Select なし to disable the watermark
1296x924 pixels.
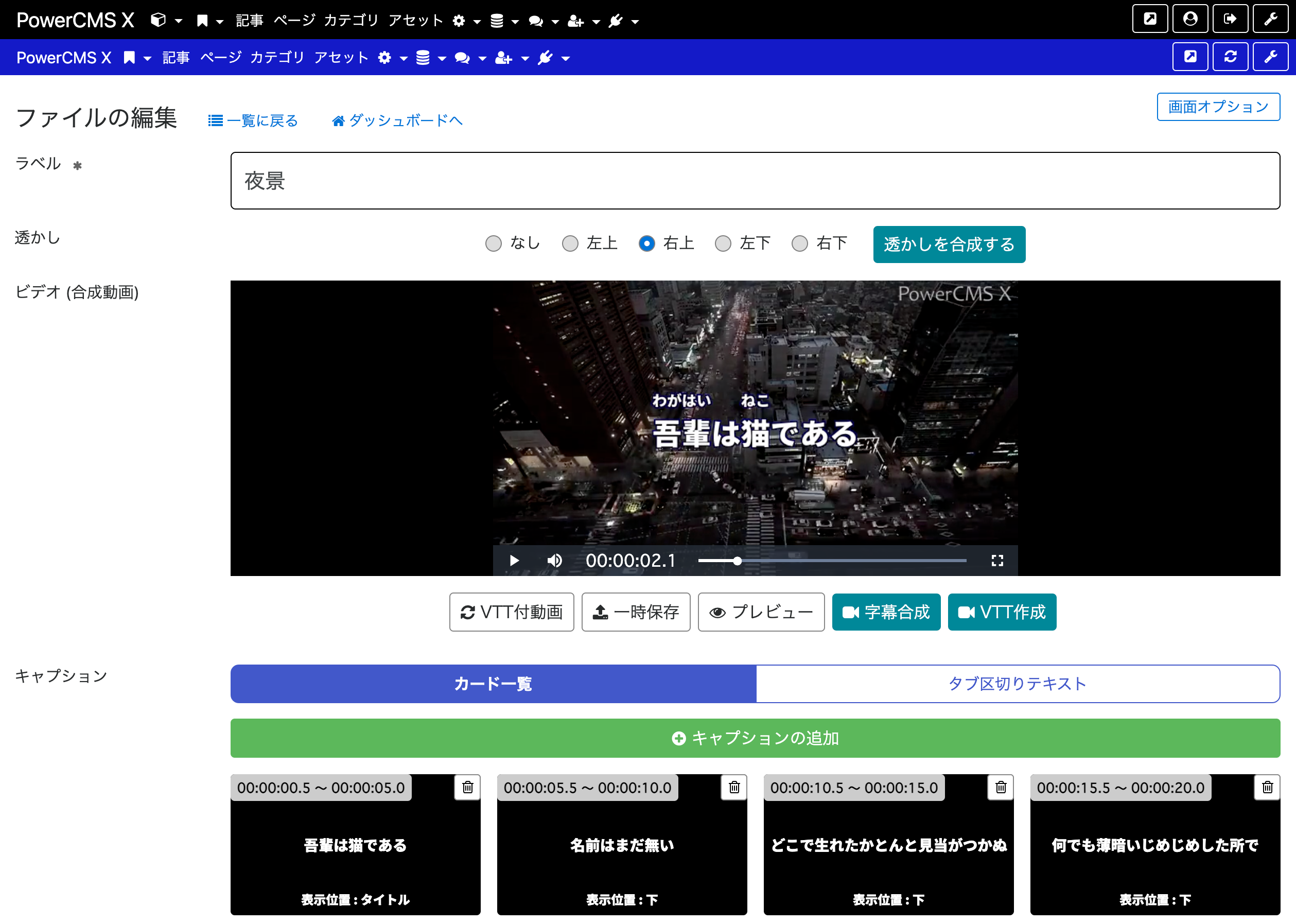pyautogui.click(x=493, y=243)
